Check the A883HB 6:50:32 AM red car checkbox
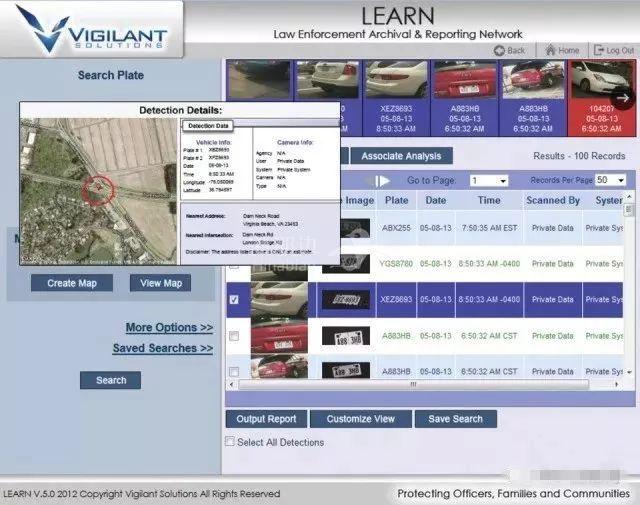 234,336
